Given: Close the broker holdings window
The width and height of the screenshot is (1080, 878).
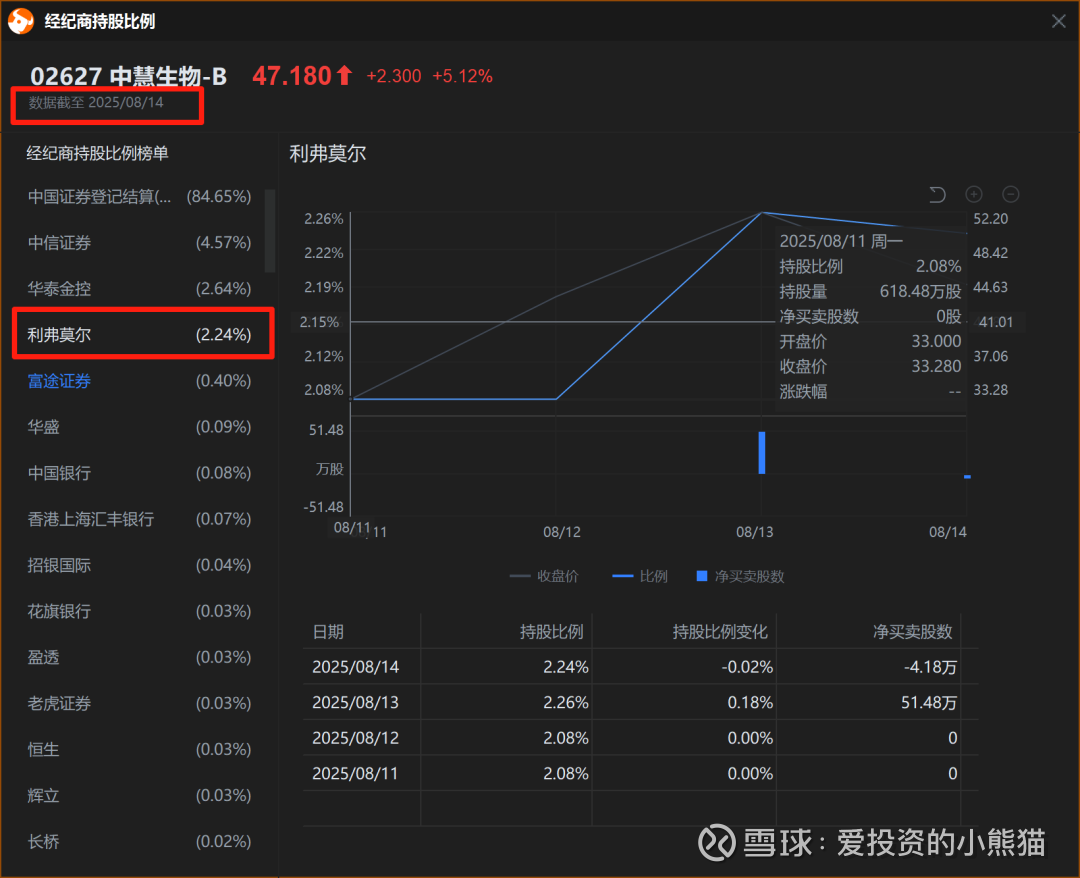Looking at the screenshot, I should [1059, 21].
